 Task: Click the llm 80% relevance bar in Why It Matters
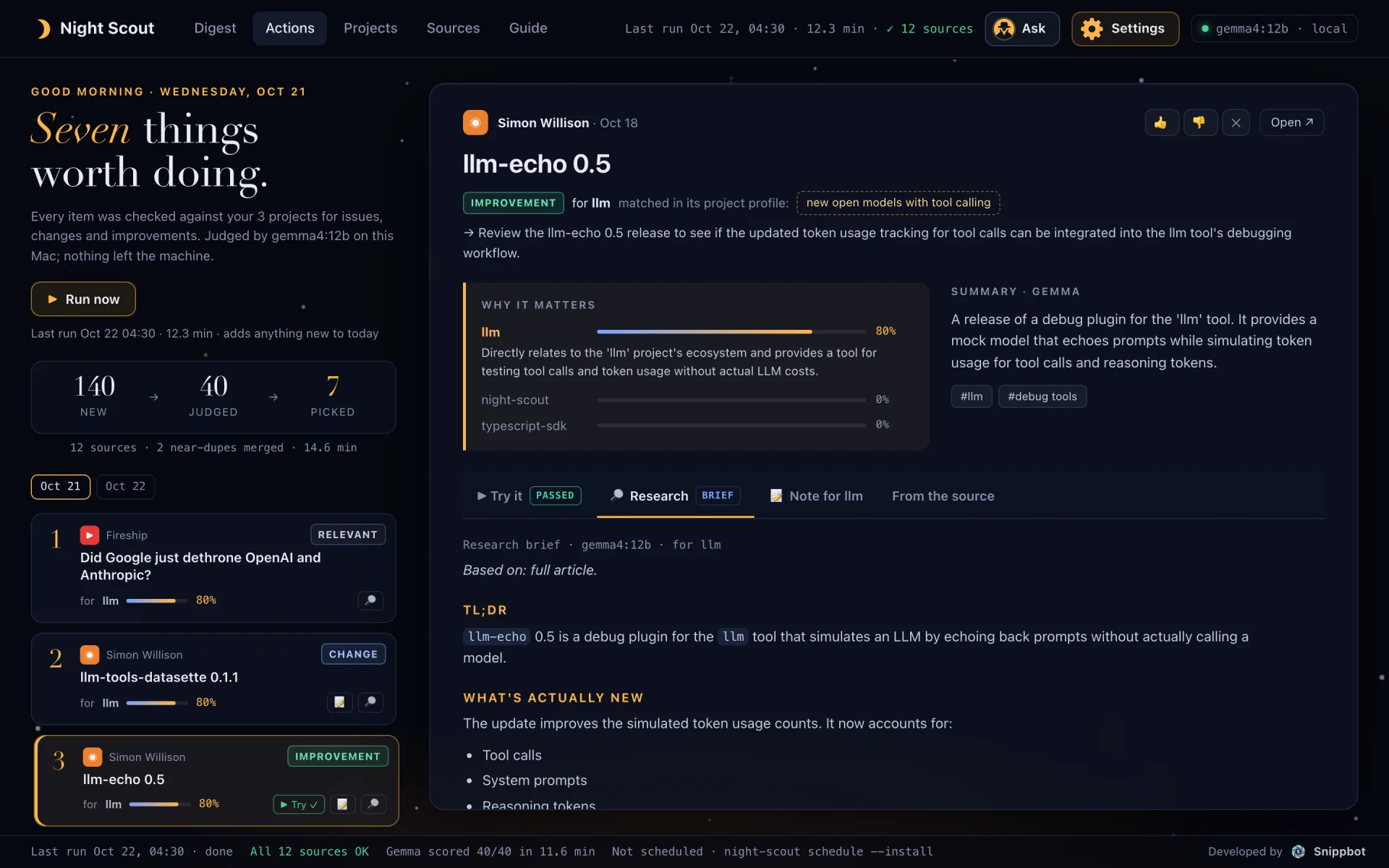pyautogui.click(x=731, y=331)
